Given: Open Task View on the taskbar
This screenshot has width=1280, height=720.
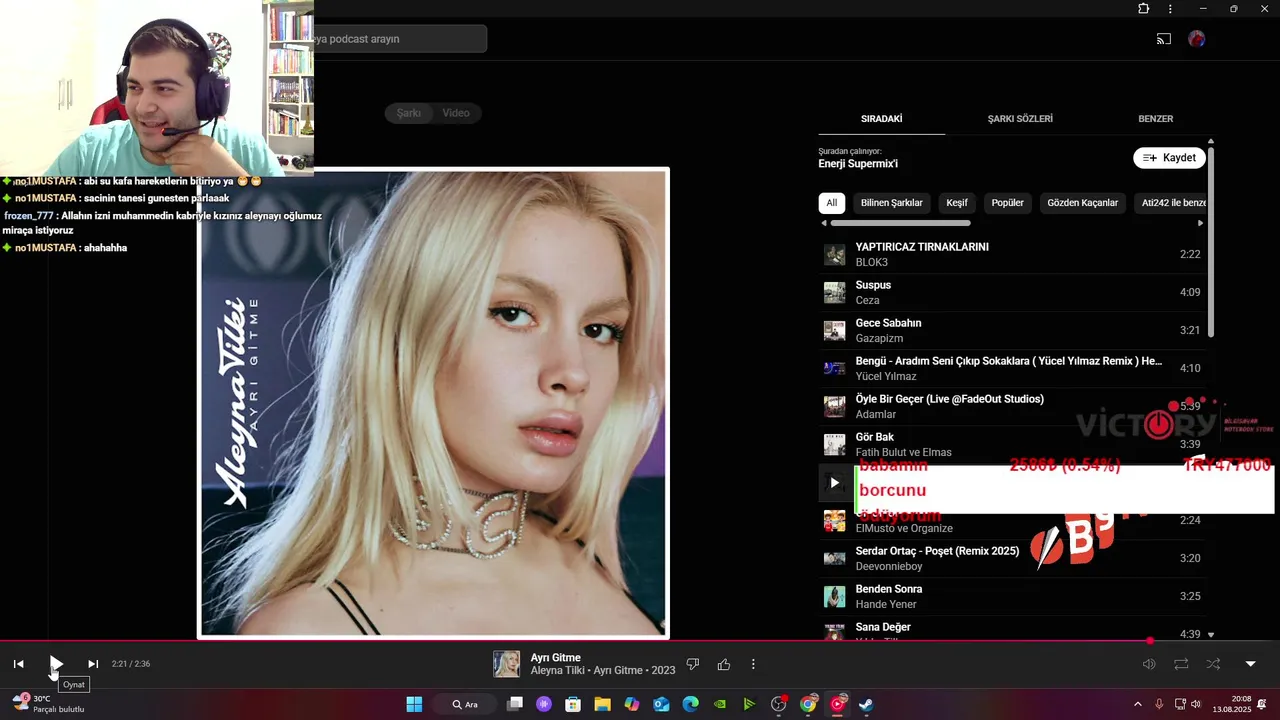Looking at the screenshot, I should (515, 704).
